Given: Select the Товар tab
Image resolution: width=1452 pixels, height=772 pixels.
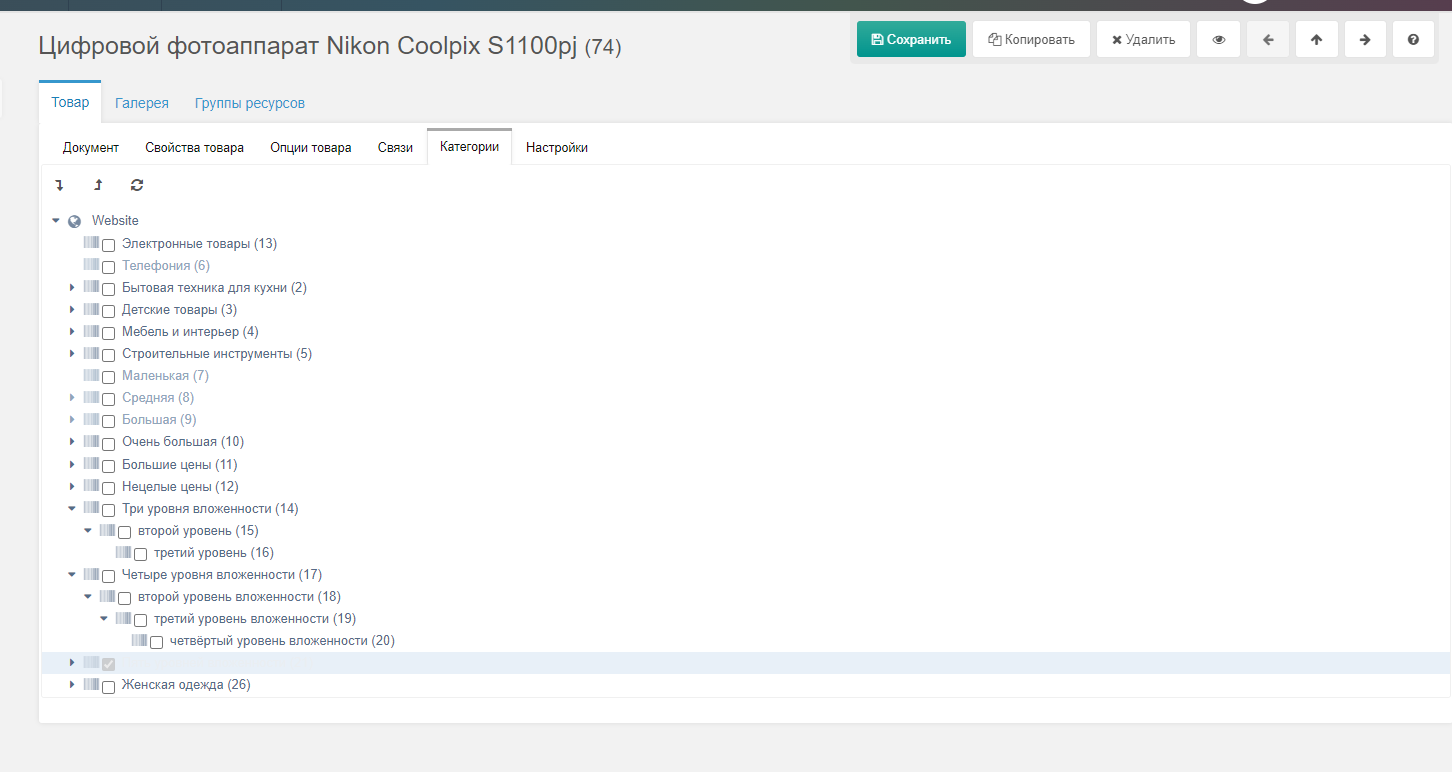Looking at the screenshot, I should 70,102.
